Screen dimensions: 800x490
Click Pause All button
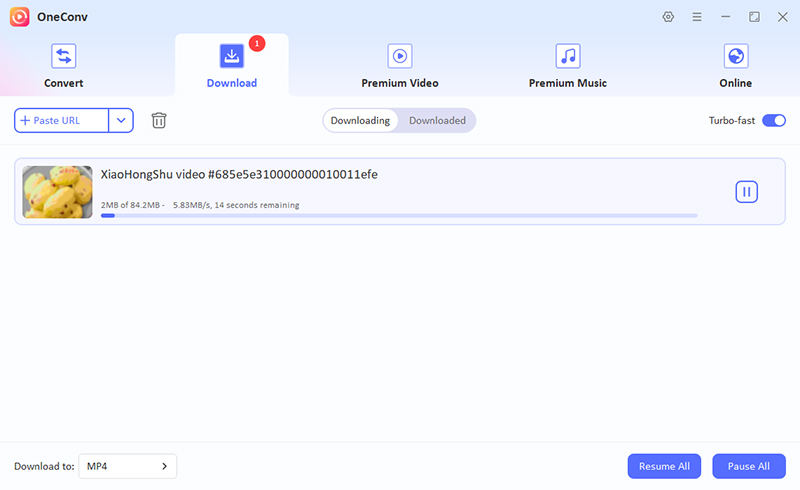click(749, 466)
